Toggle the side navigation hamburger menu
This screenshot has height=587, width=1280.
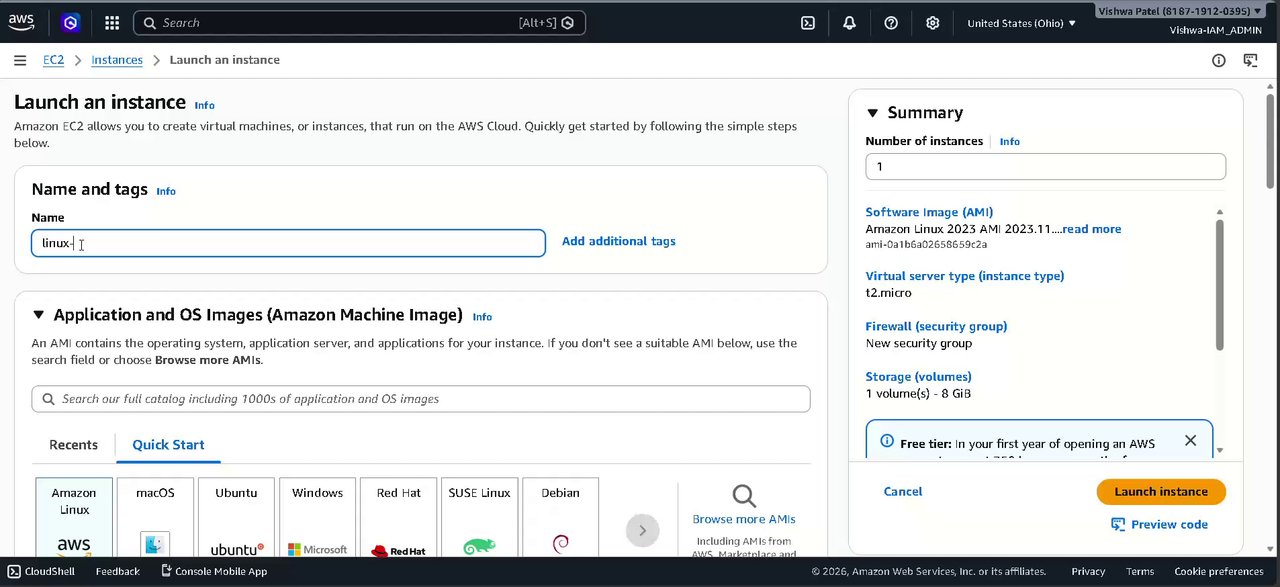[20, 60]
